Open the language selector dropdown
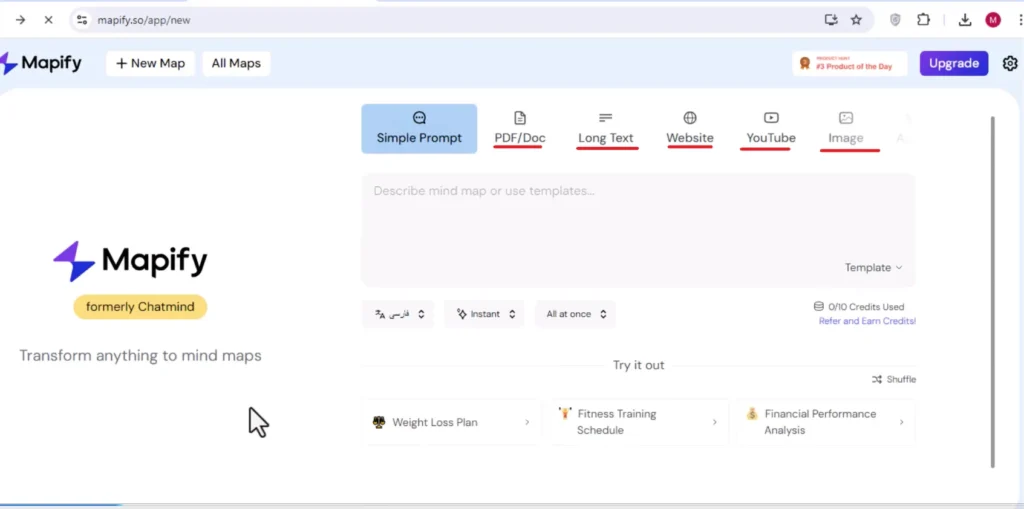The width and height of the screenshot is (1024, 509). [398, 314]
